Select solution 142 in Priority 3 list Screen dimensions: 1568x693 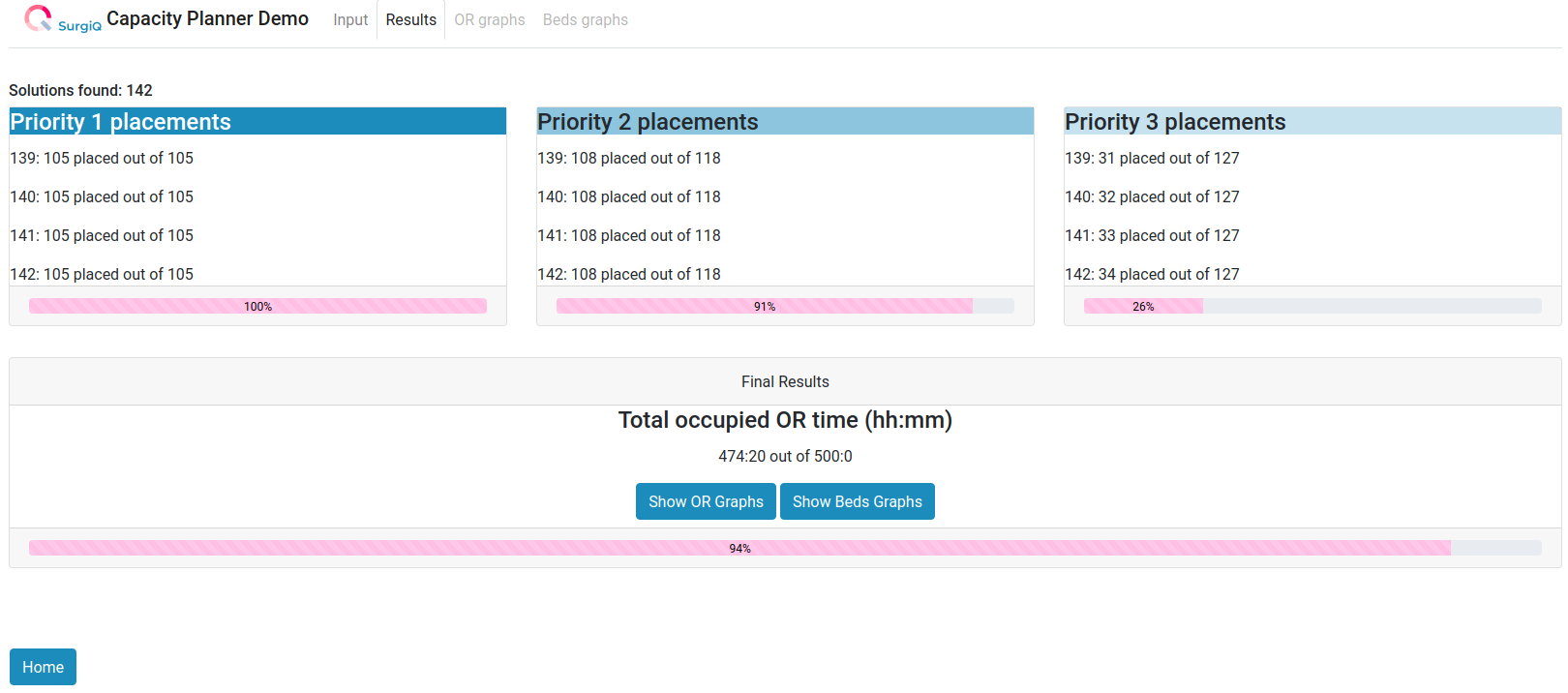(1152, 274)
